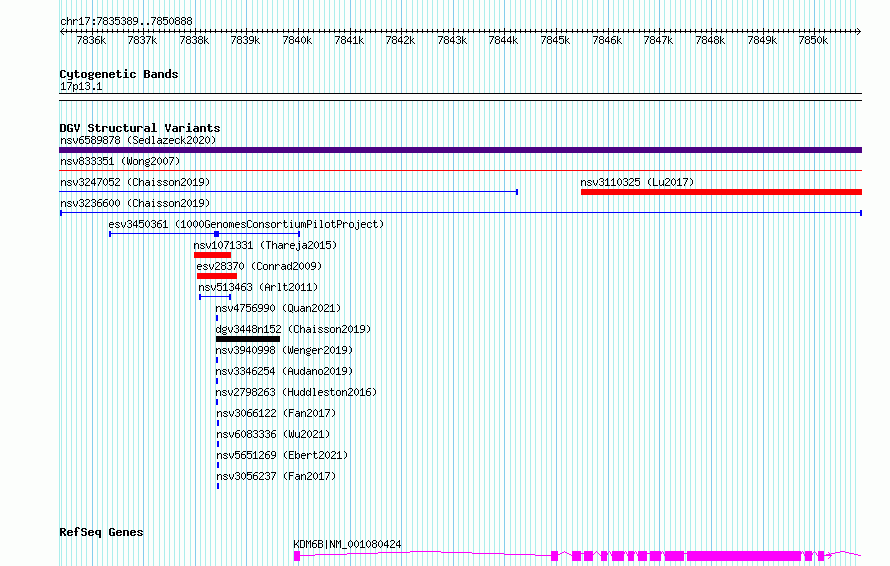This screenshot has width=890, height=566.
Task: Select nsv3066122 (Fan2017) label
Action: click(x=276, y=413)
